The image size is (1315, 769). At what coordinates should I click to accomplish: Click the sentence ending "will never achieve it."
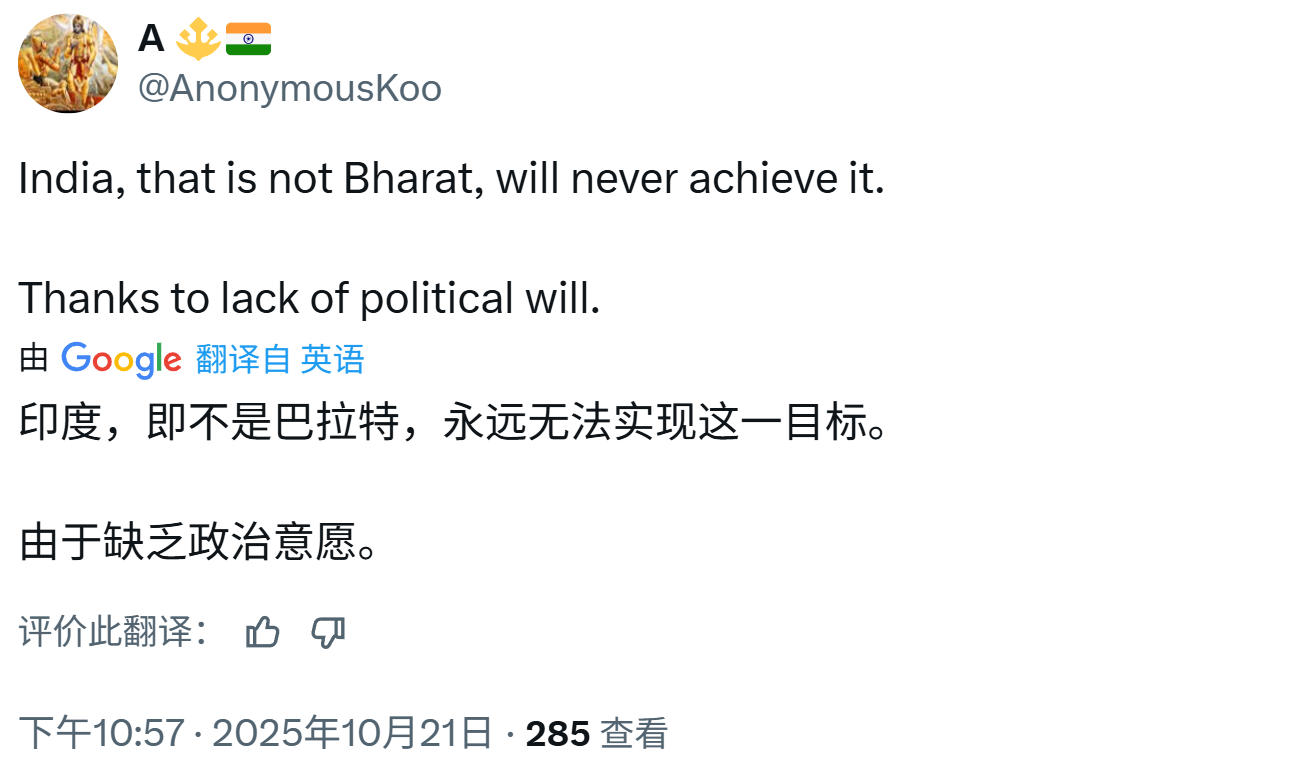[451, 180]
